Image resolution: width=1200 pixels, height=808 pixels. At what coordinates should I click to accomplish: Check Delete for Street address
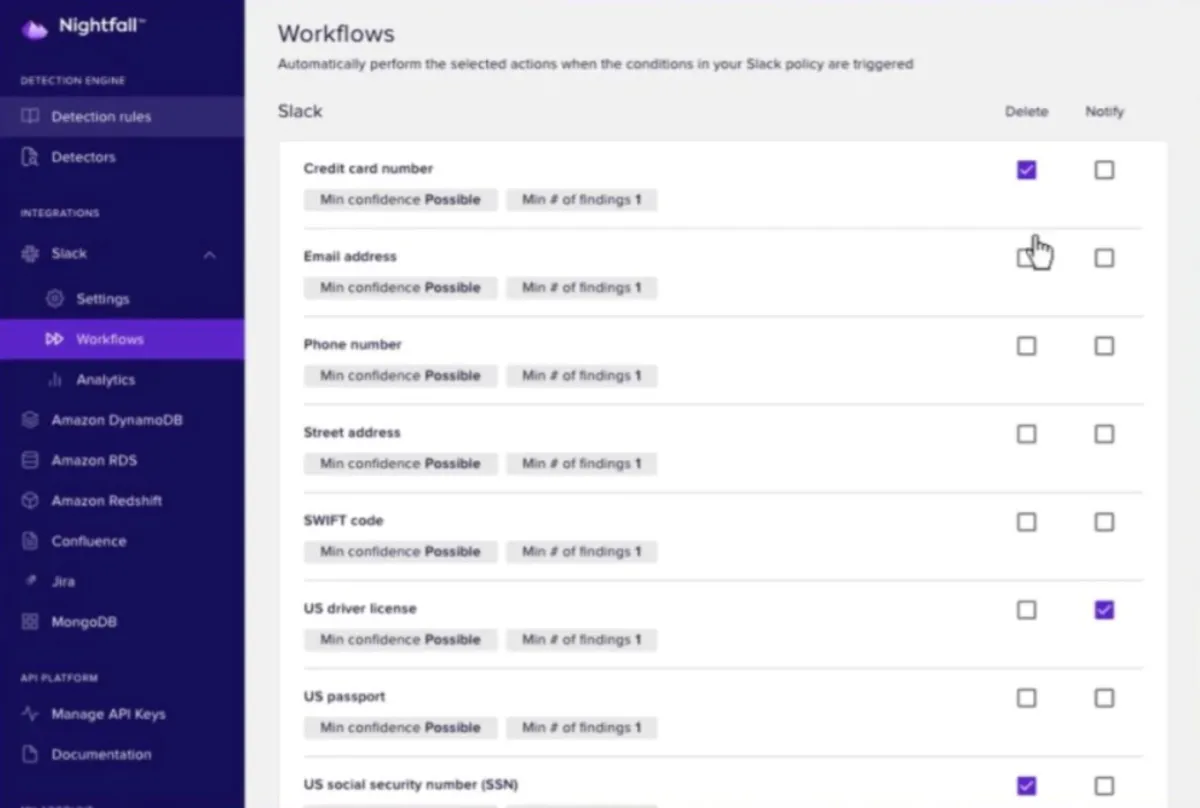(1026, 434)
